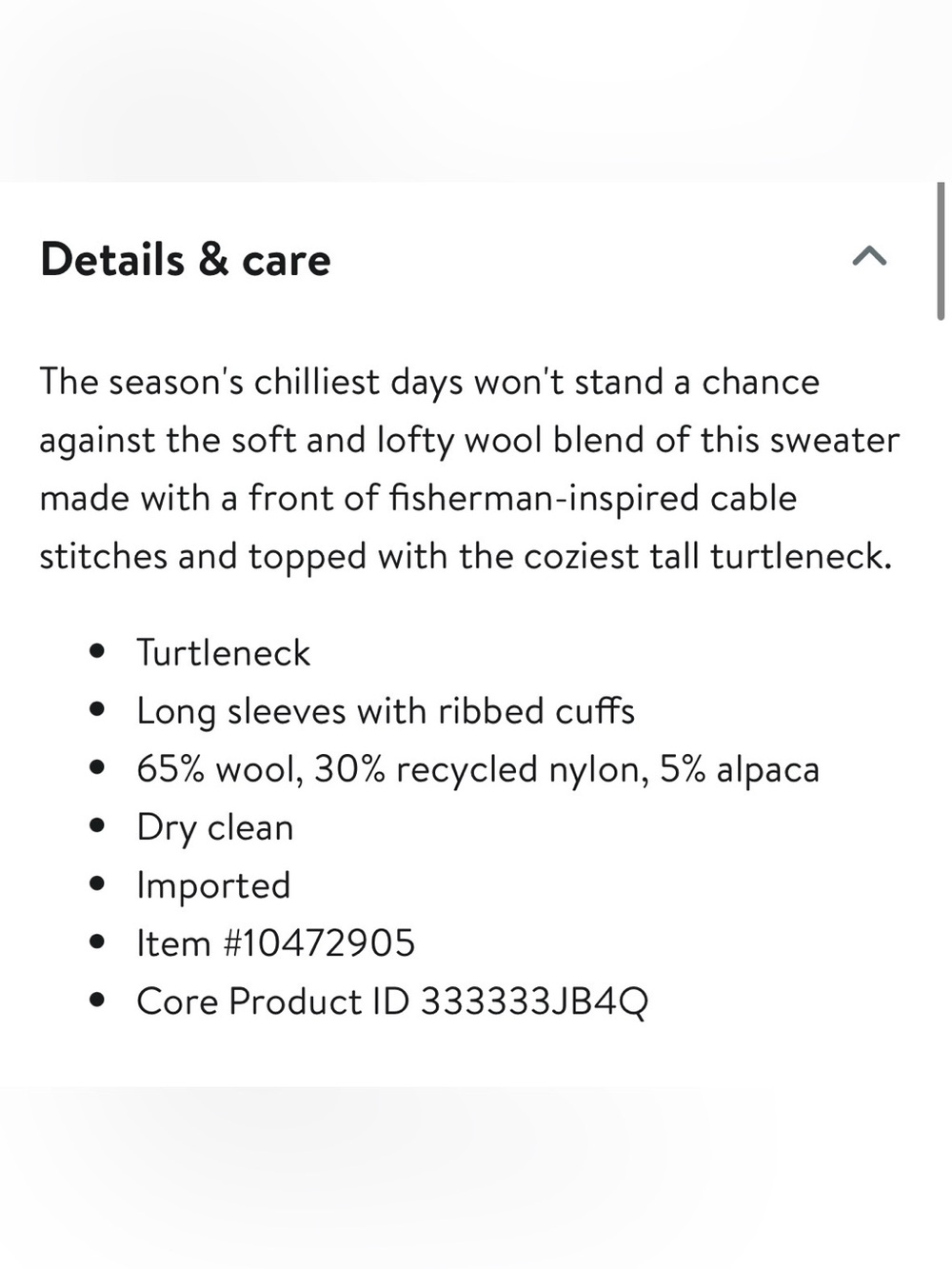The width and height of the screenshot is (952, 1269).
Task: Click "Long sleeves with ribbed cuffs" line
Action: 386,711
